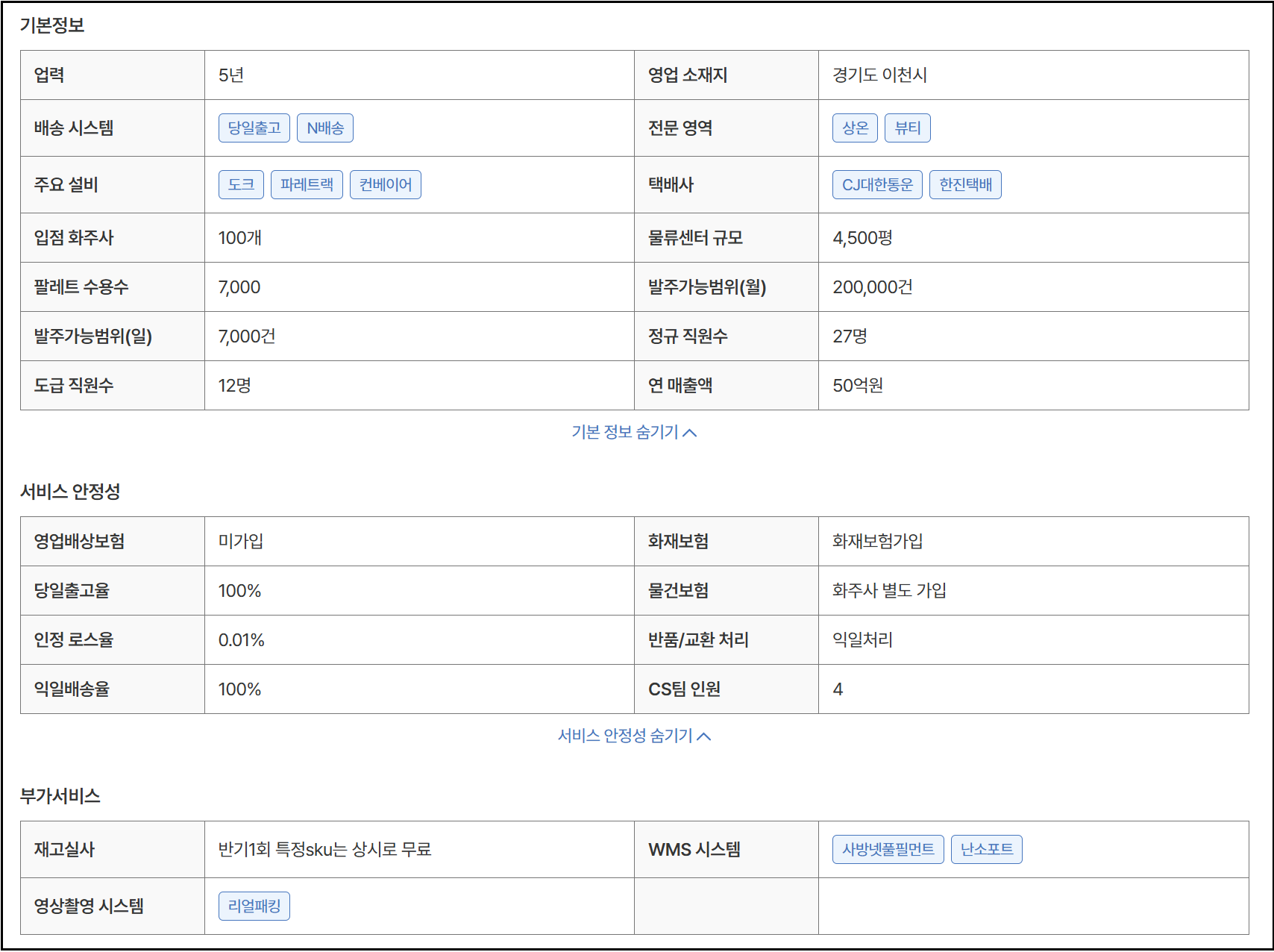Click the CJ대한통운 courier tag
The image size is (1274, 952).
pos(877,184)
